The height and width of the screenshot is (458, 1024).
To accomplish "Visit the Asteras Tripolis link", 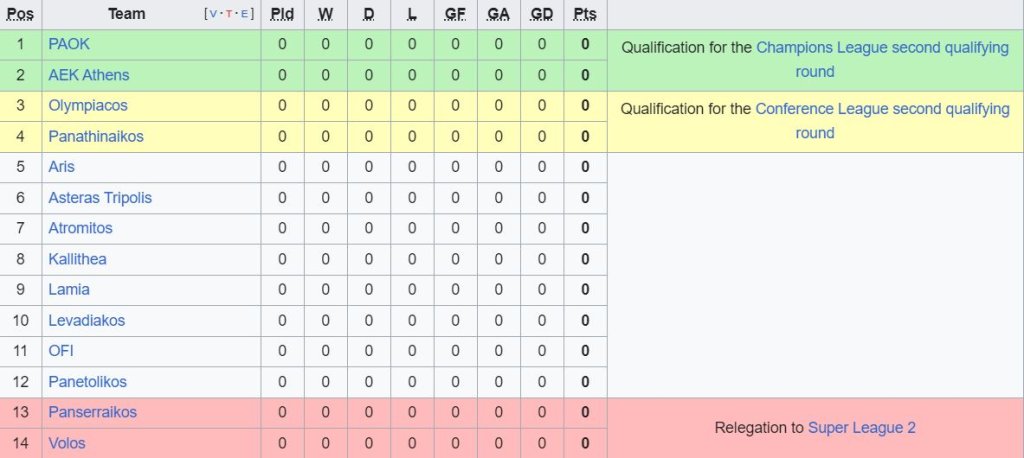I will point(100,198).
